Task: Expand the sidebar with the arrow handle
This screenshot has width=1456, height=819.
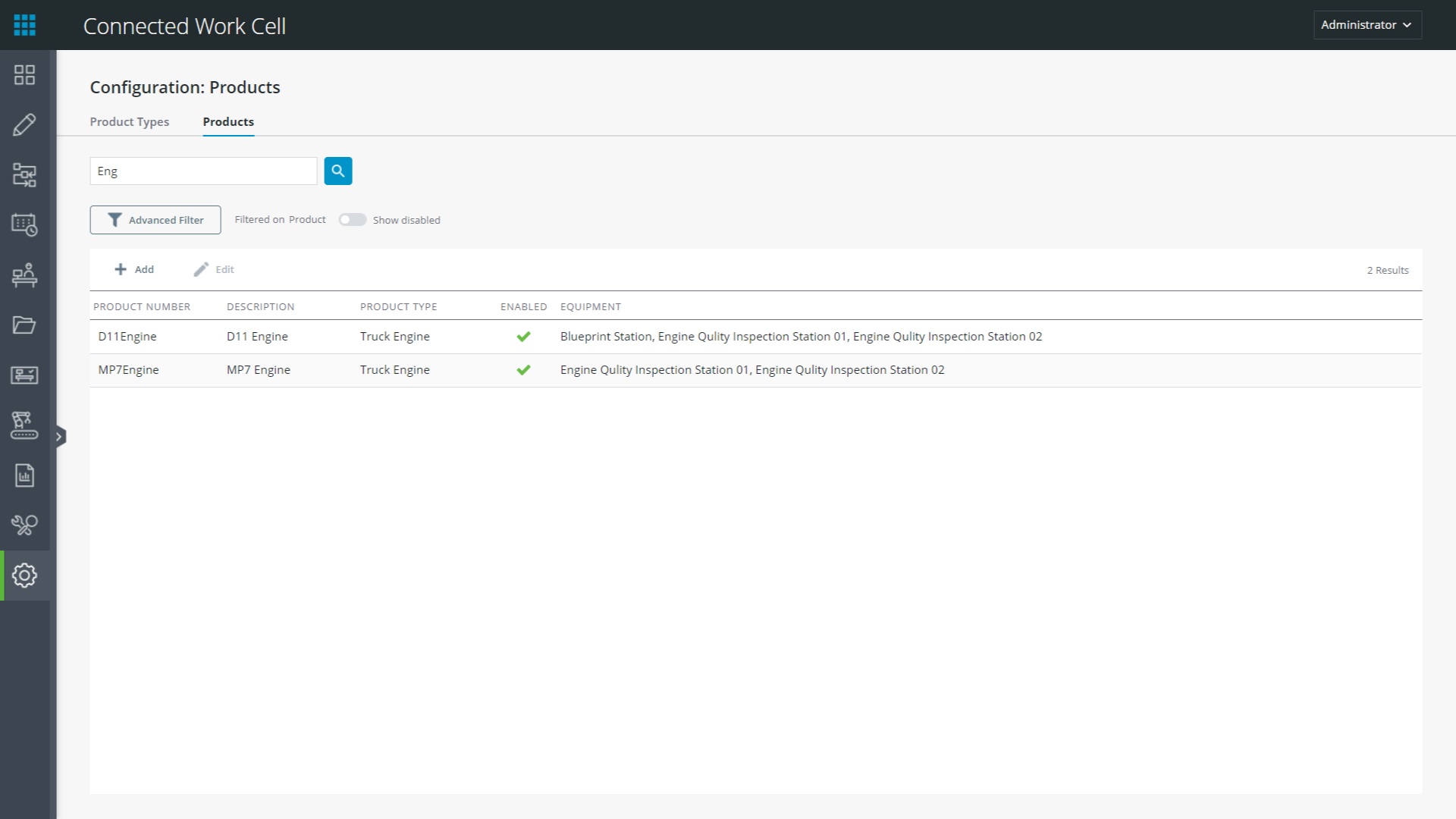Action: coord(60,436)
